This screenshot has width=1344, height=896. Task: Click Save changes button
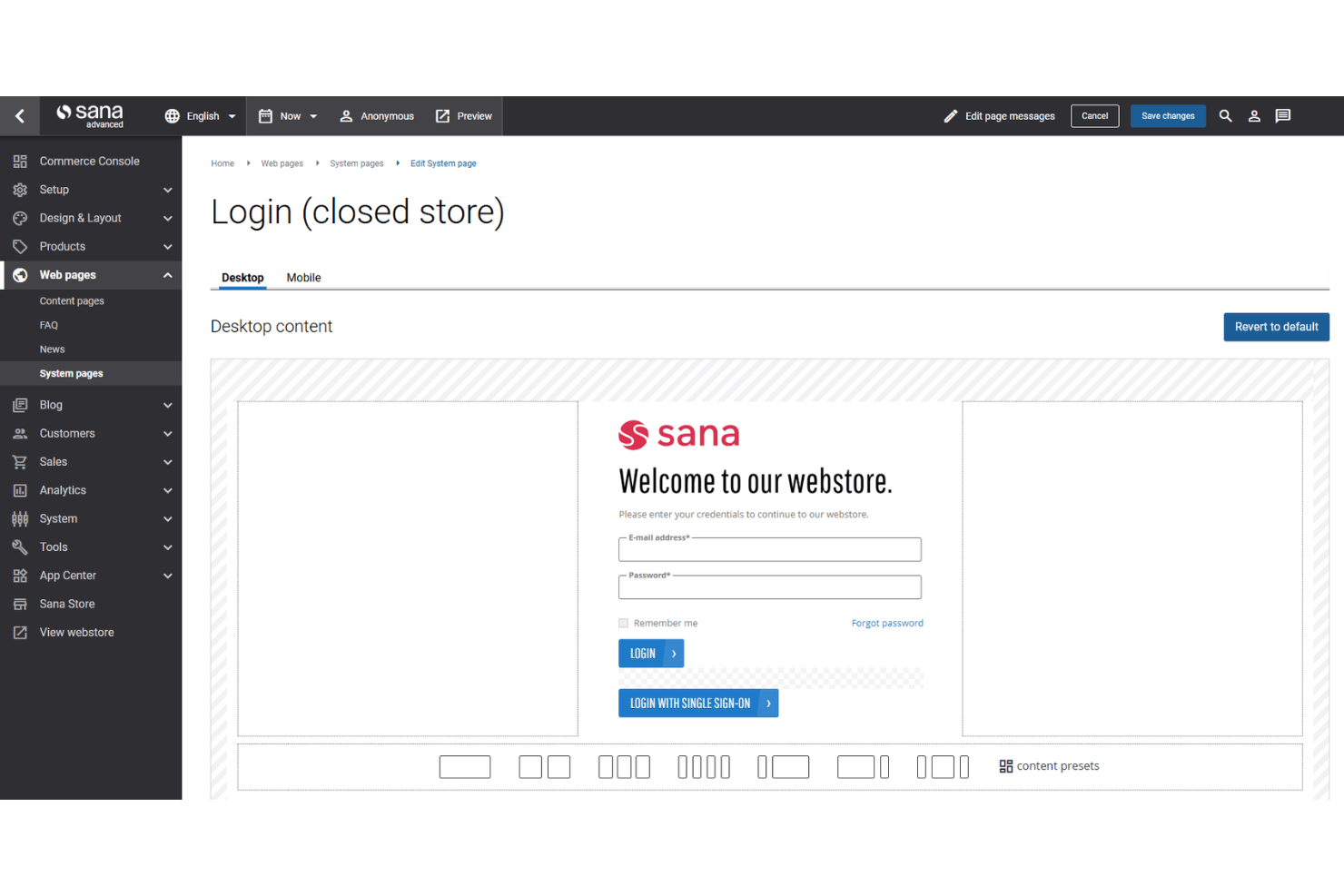click(1168, 116)
